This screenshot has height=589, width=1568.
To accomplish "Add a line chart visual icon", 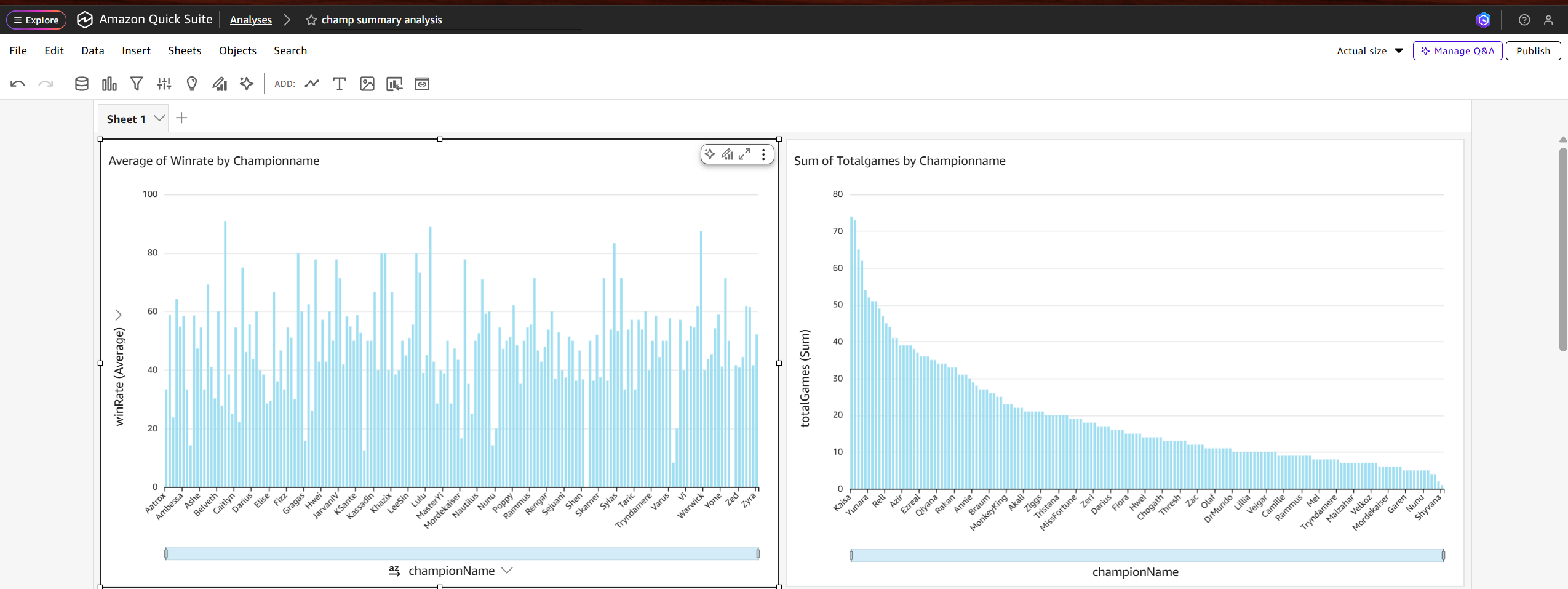I will point(312,84).
